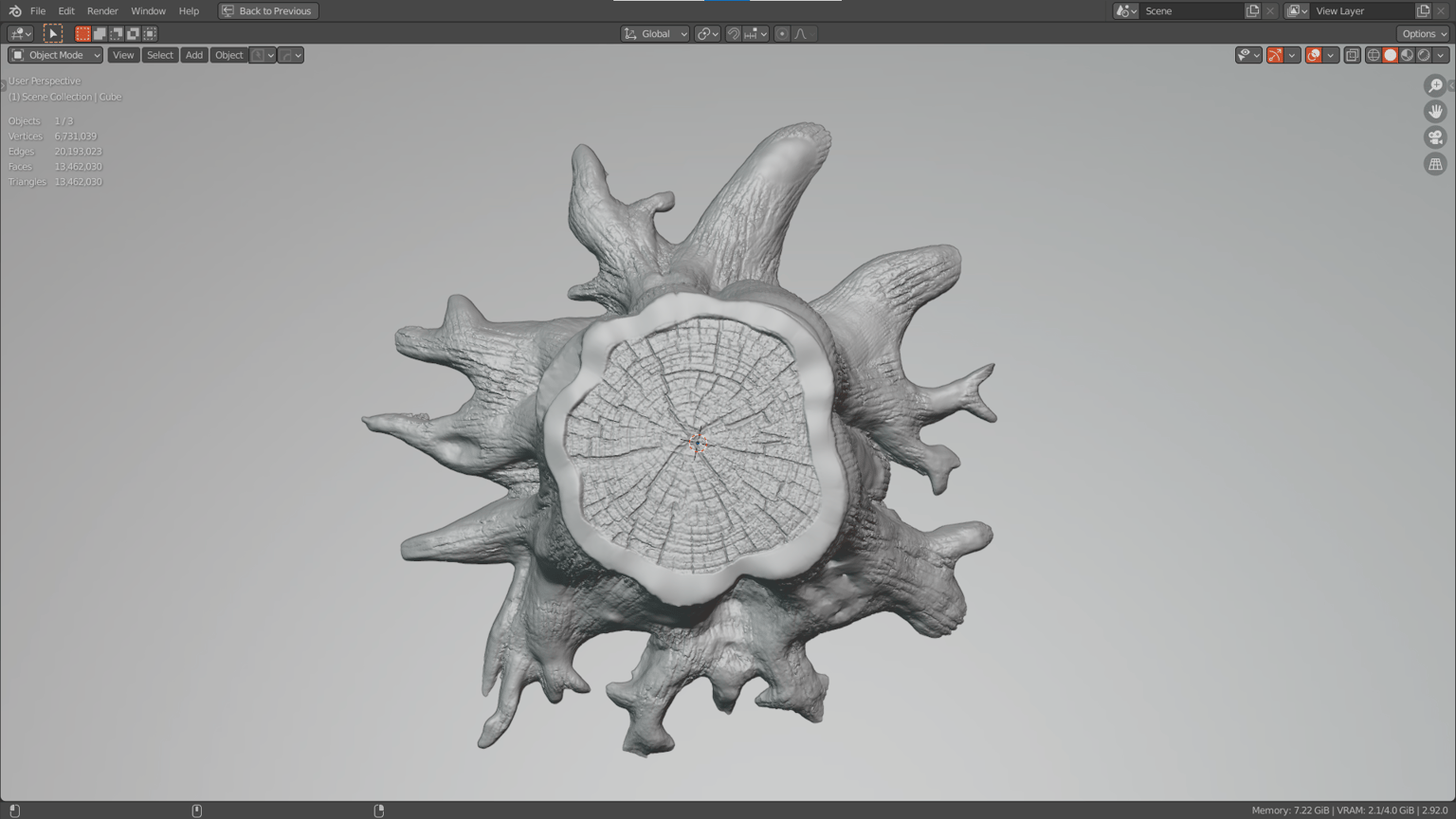Image resolution: width=1456 pixels, height=819 pixels.
Task: Click the Blender logo icon
Action: [x=14, y=10]
